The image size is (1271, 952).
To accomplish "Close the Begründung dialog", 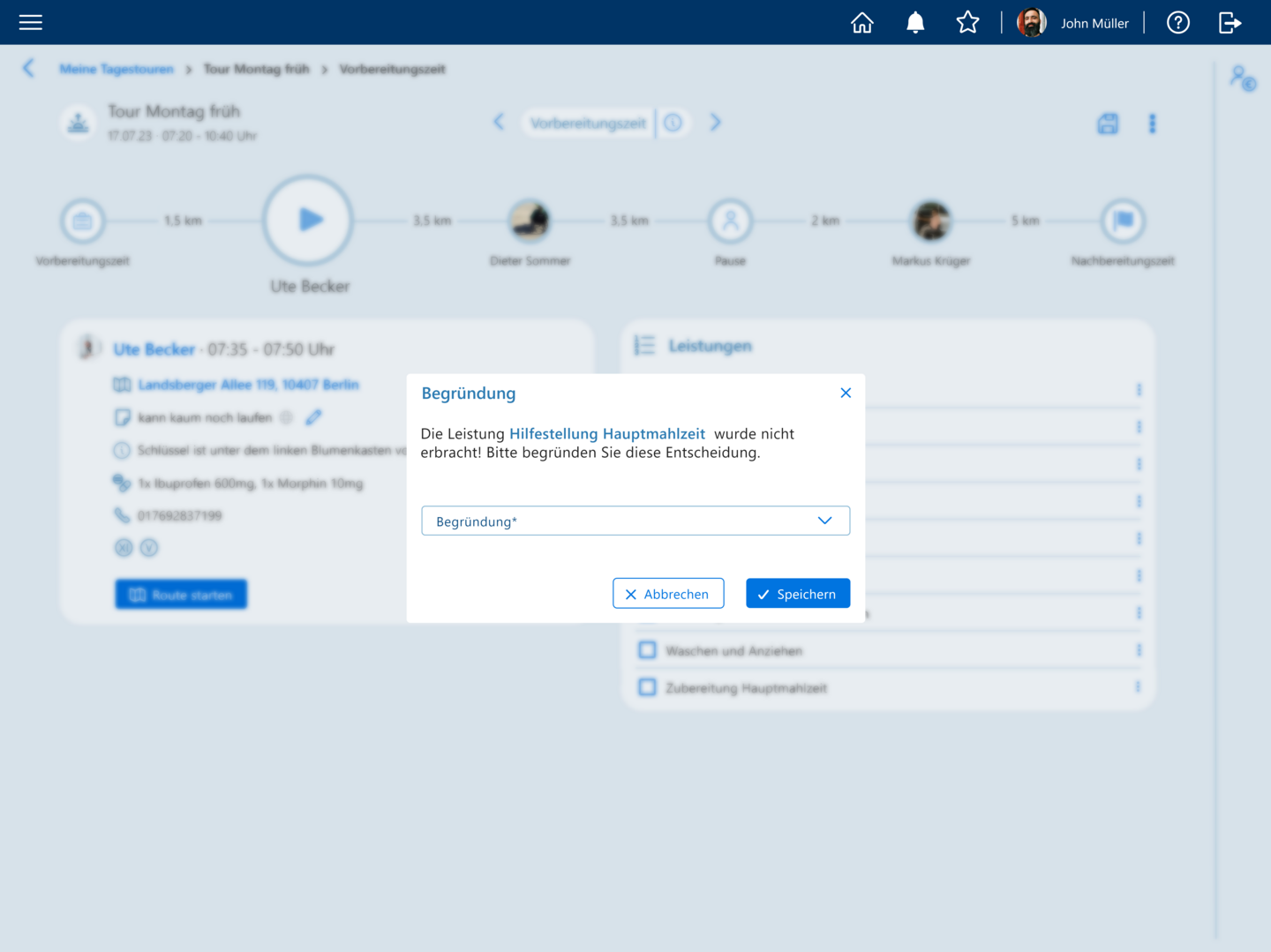I will pyautogui.click(x=846, y=393).
